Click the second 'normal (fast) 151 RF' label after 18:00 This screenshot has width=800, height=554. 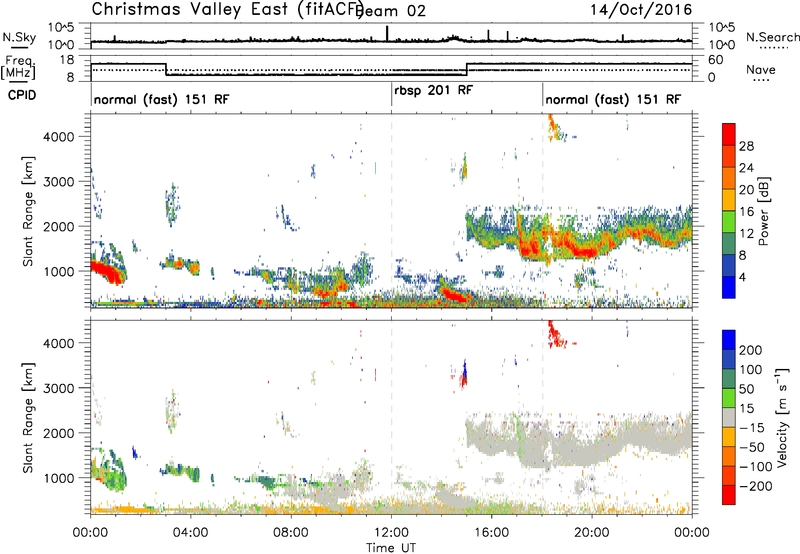613,99
